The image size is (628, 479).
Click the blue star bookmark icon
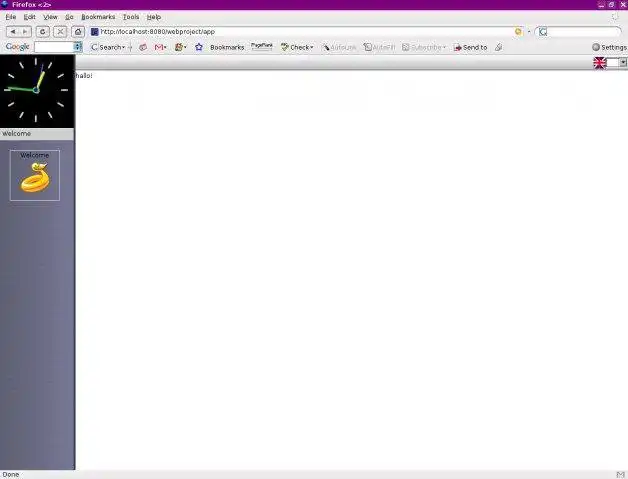199,47
